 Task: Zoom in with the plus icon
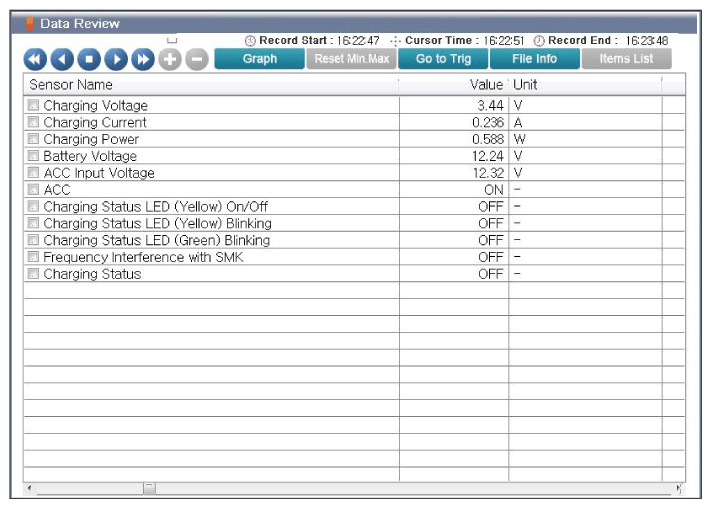pyautogui.click(x=170, y=59)
